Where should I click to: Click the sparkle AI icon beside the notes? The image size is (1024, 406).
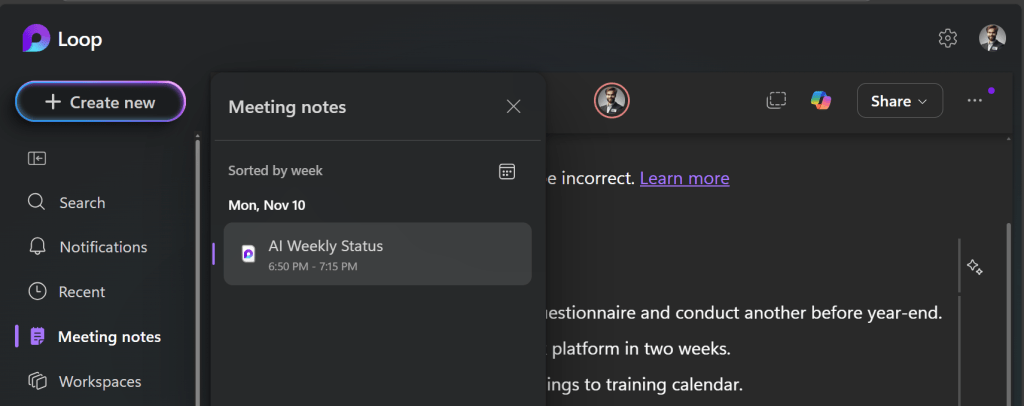pos(975,267)
